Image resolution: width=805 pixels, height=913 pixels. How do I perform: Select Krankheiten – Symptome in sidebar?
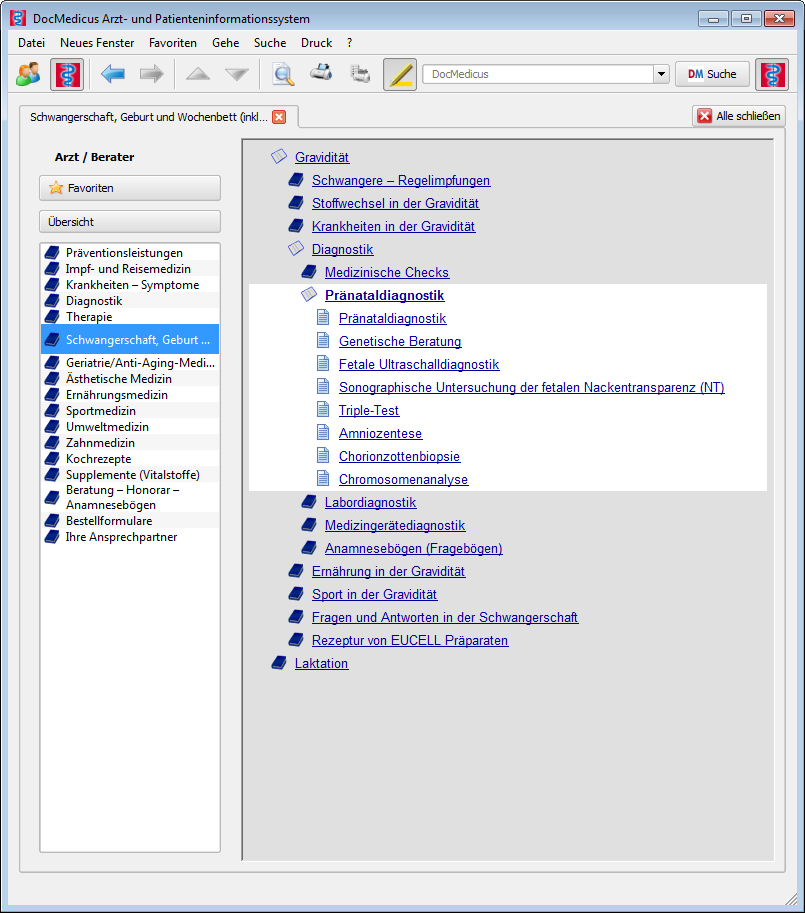click(130, 285)
